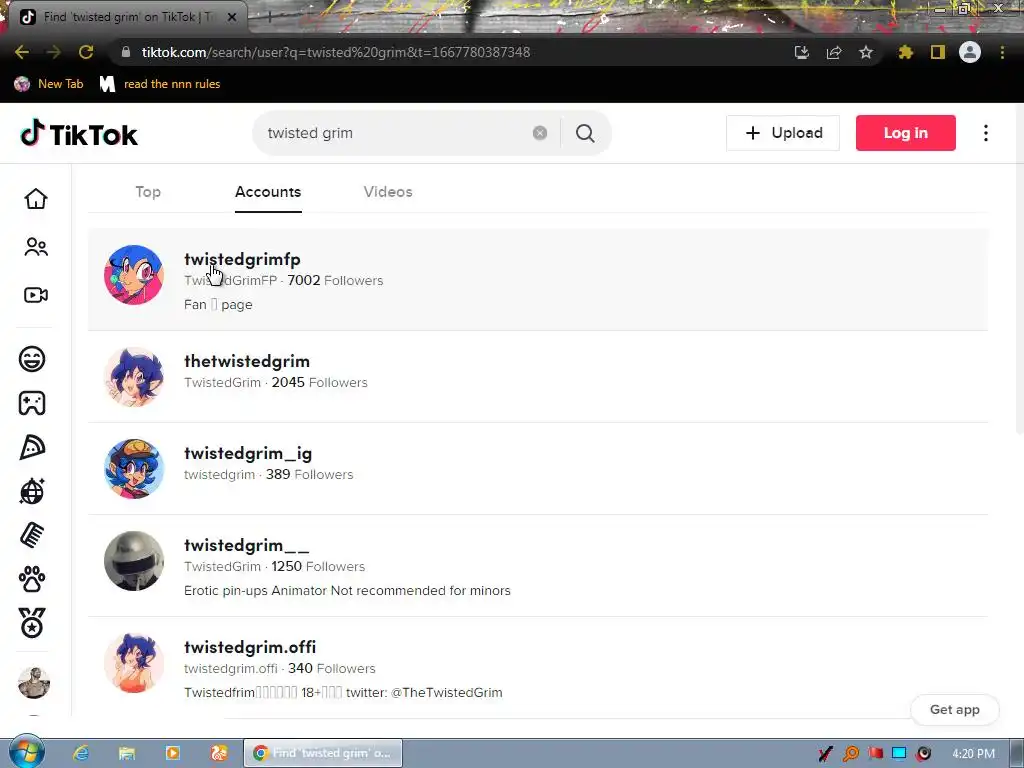The width and height of the screenshot is (1024, 768).
Task: Click thetwistedgrim profile picture
Action: pyautogui.click(x=134, y=377)
